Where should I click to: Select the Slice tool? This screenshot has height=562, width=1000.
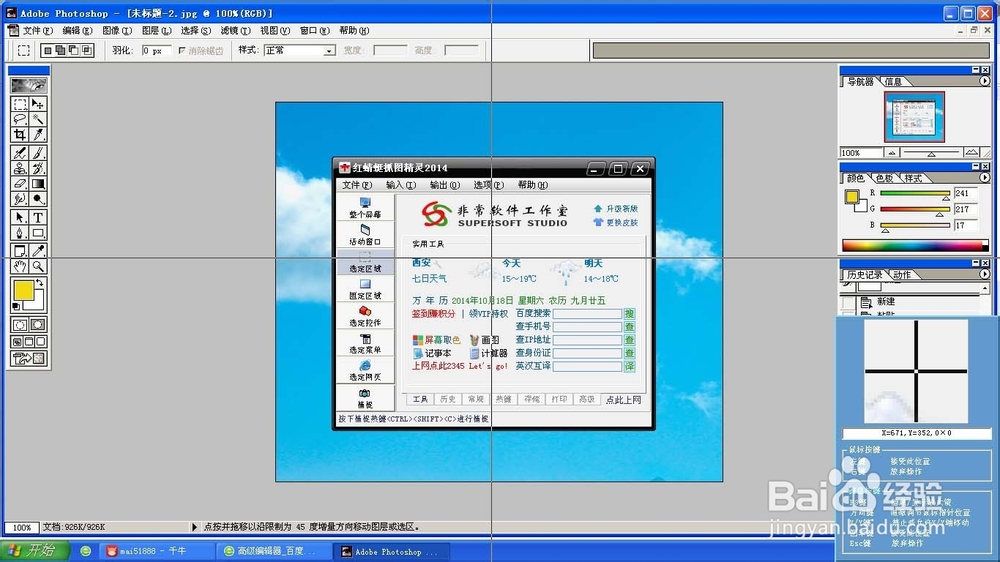point(38,135)
